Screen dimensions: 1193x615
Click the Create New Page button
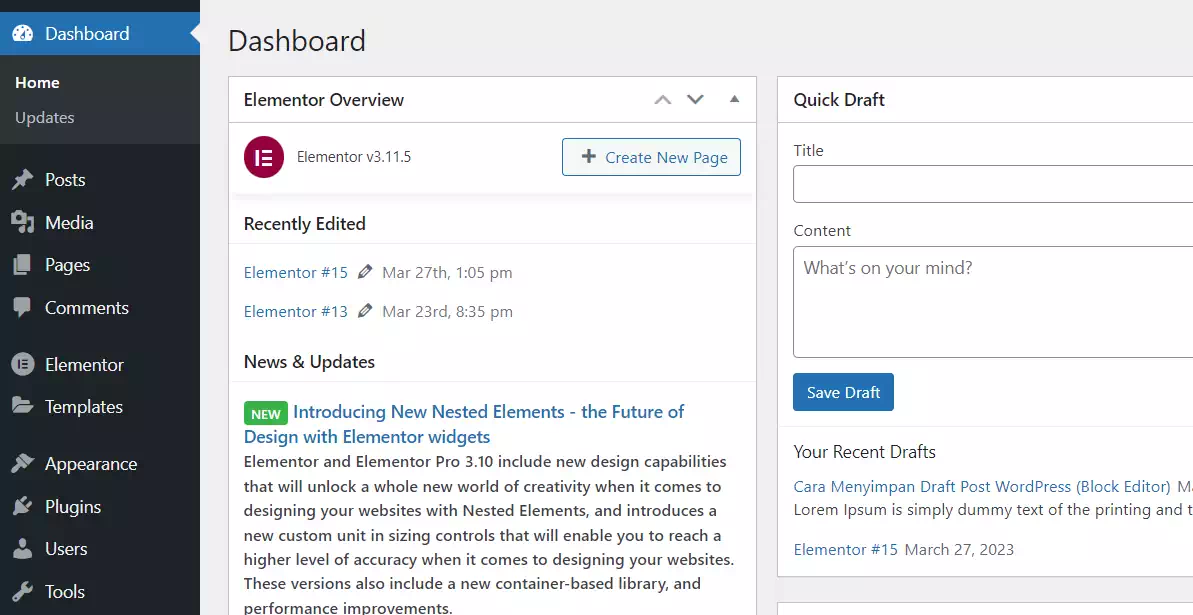coord(651,157)
